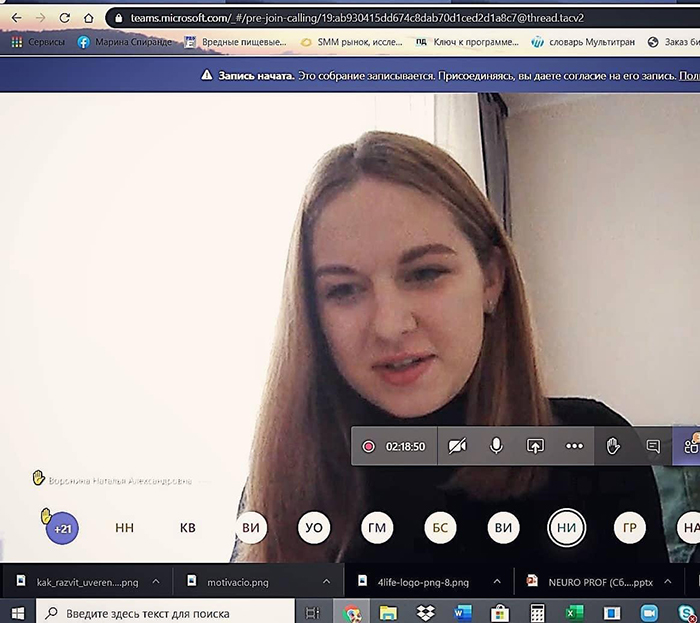
Task: Open Dropbox from taskbar
Action: pos(425,613)
